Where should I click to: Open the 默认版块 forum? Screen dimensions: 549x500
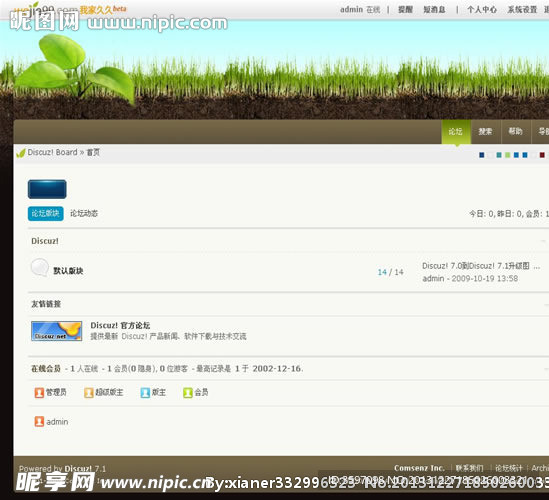click(x=68, y=271)
